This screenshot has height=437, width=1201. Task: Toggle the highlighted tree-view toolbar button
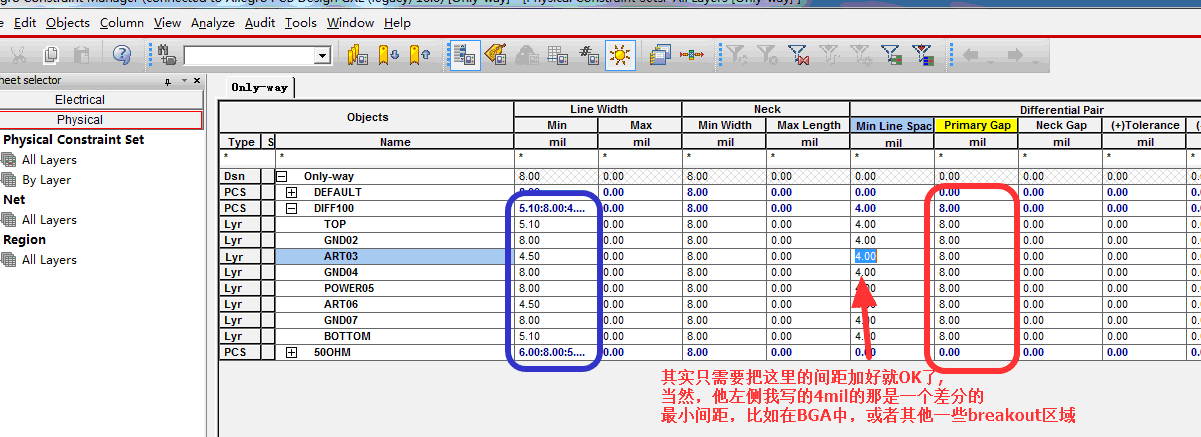coord(464,55)
